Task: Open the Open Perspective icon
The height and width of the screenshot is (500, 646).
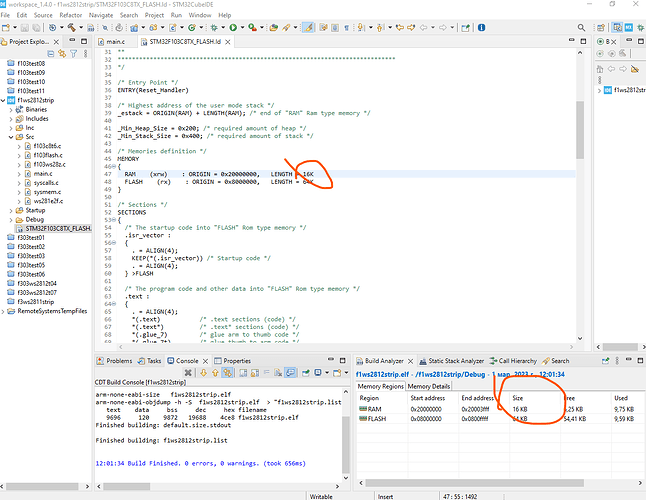Action: click(601, 28)
